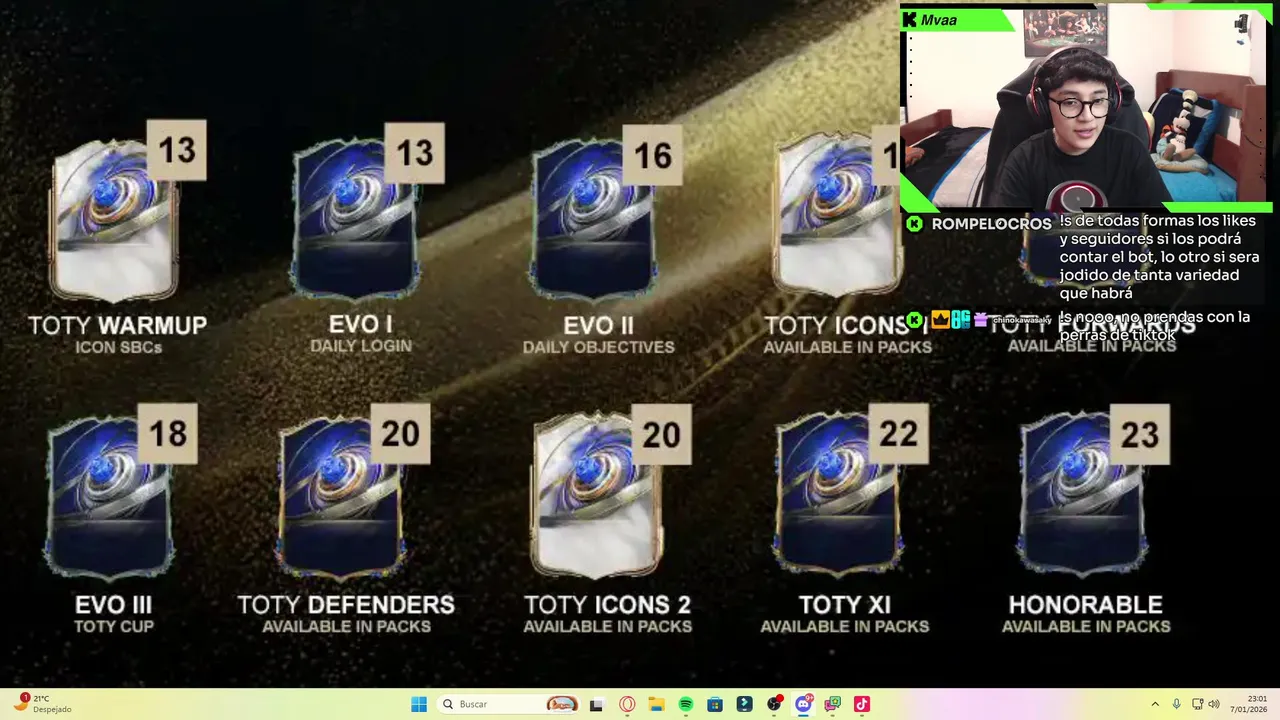Select the EVO II card image
This screenshot has width=1280, height=720.
[x=593, y=220]
